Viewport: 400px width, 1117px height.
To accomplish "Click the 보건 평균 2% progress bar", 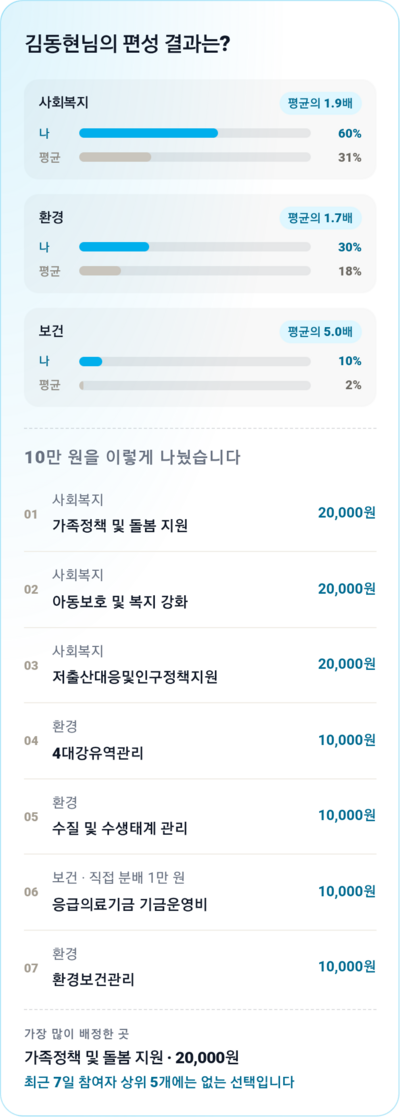I will point(195,385).
